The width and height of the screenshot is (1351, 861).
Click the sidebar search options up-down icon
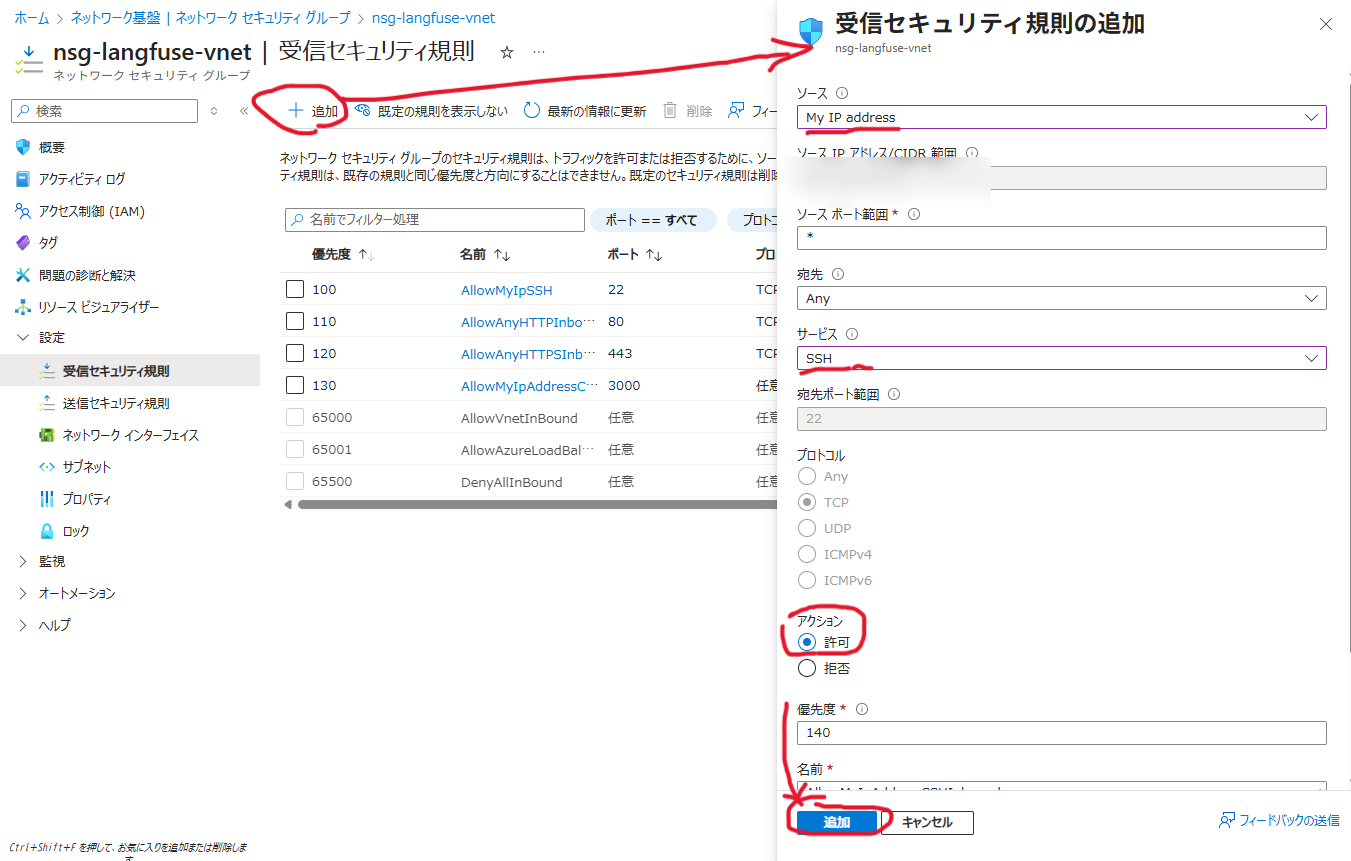coord(214,111)
